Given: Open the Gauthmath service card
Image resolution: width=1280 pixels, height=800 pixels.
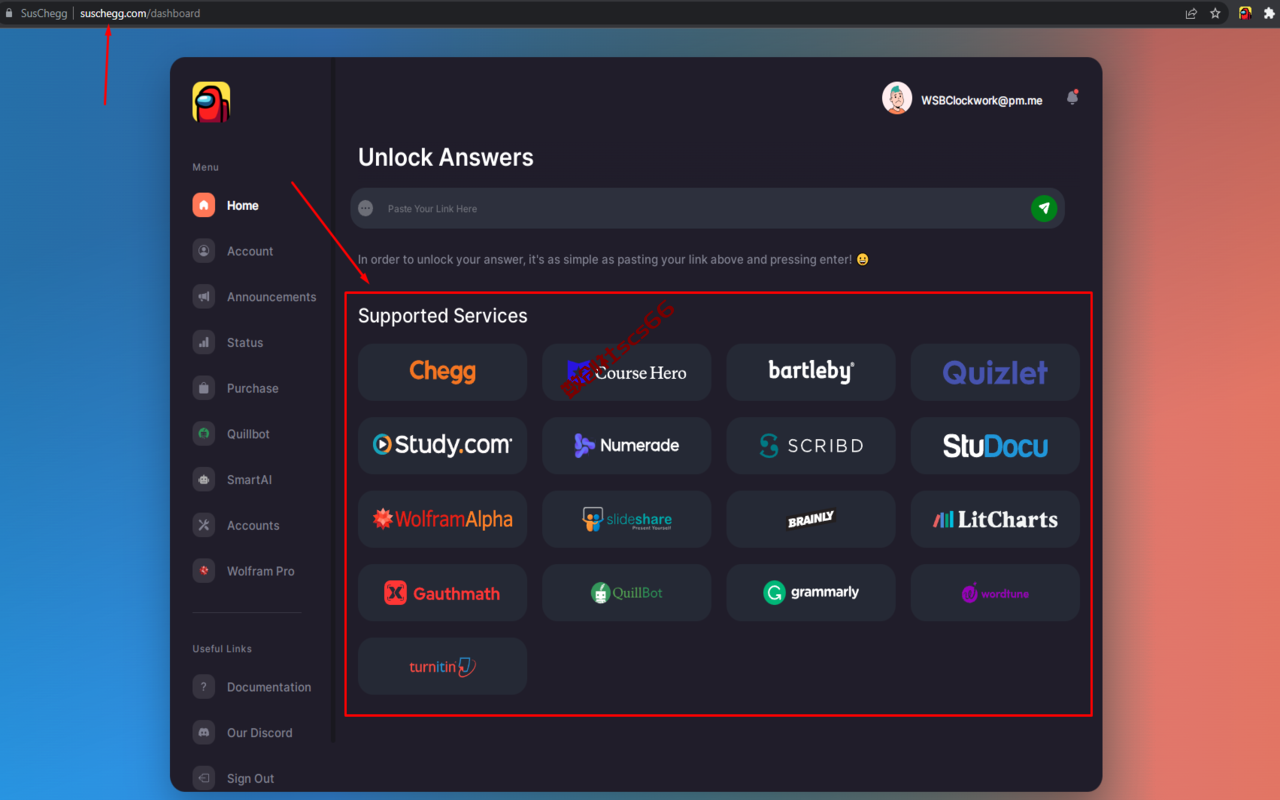Looking at the screenshot, I should (442, 593).
